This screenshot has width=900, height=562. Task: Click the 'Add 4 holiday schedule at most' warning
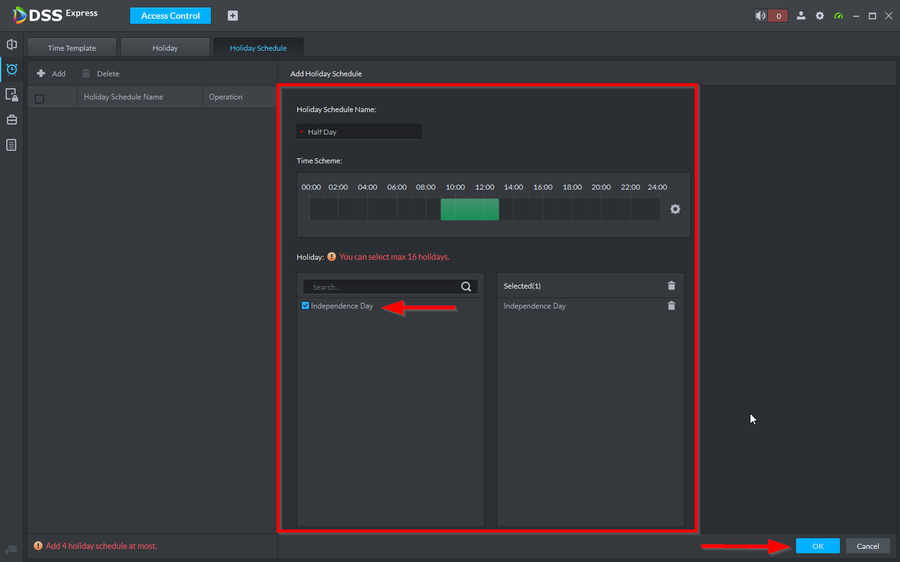[x=95, y=546]
